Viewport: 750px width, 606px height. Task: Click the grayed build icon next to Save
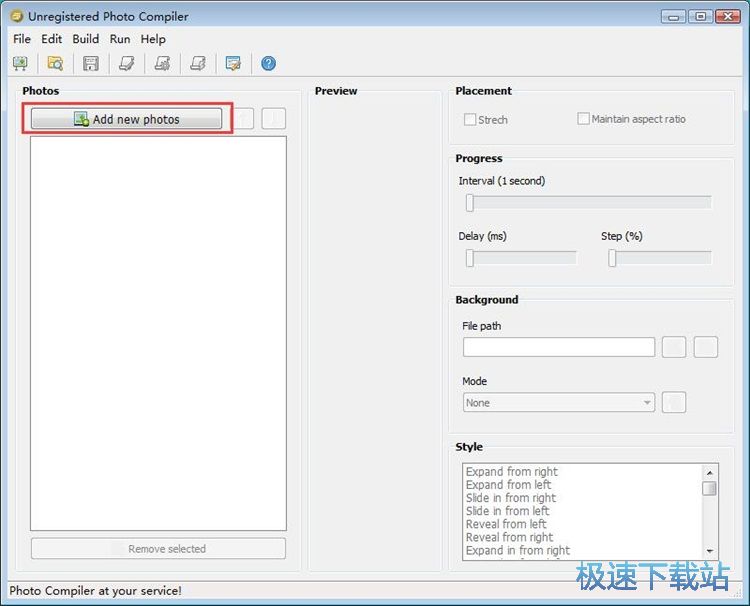[x=126, y=63]
